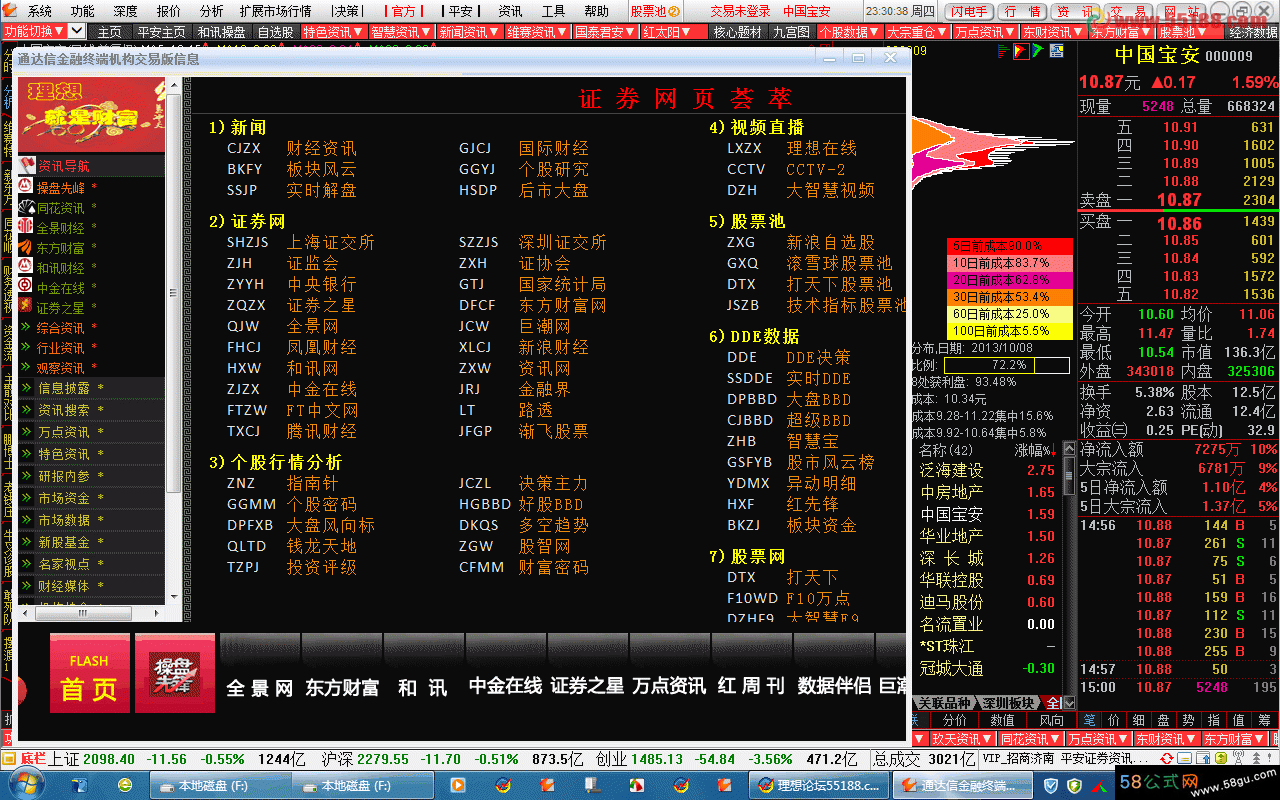Image resolution: width=1280 pixels, height=800 pixels.
Task: Click the 闪电手 button
Action: pyautogui.click(x=968, y=11)
